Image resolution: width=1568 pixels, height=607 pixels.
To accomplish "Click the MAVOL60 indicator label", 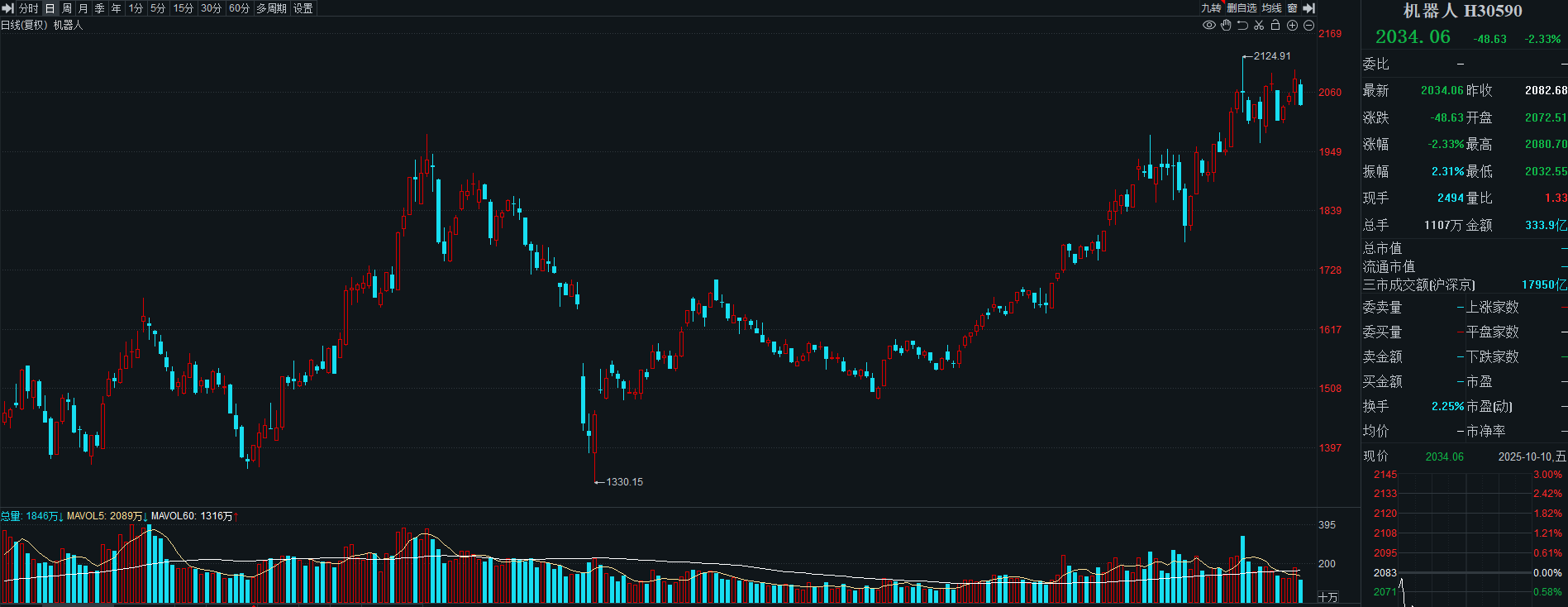I will (x=195, y=516).
